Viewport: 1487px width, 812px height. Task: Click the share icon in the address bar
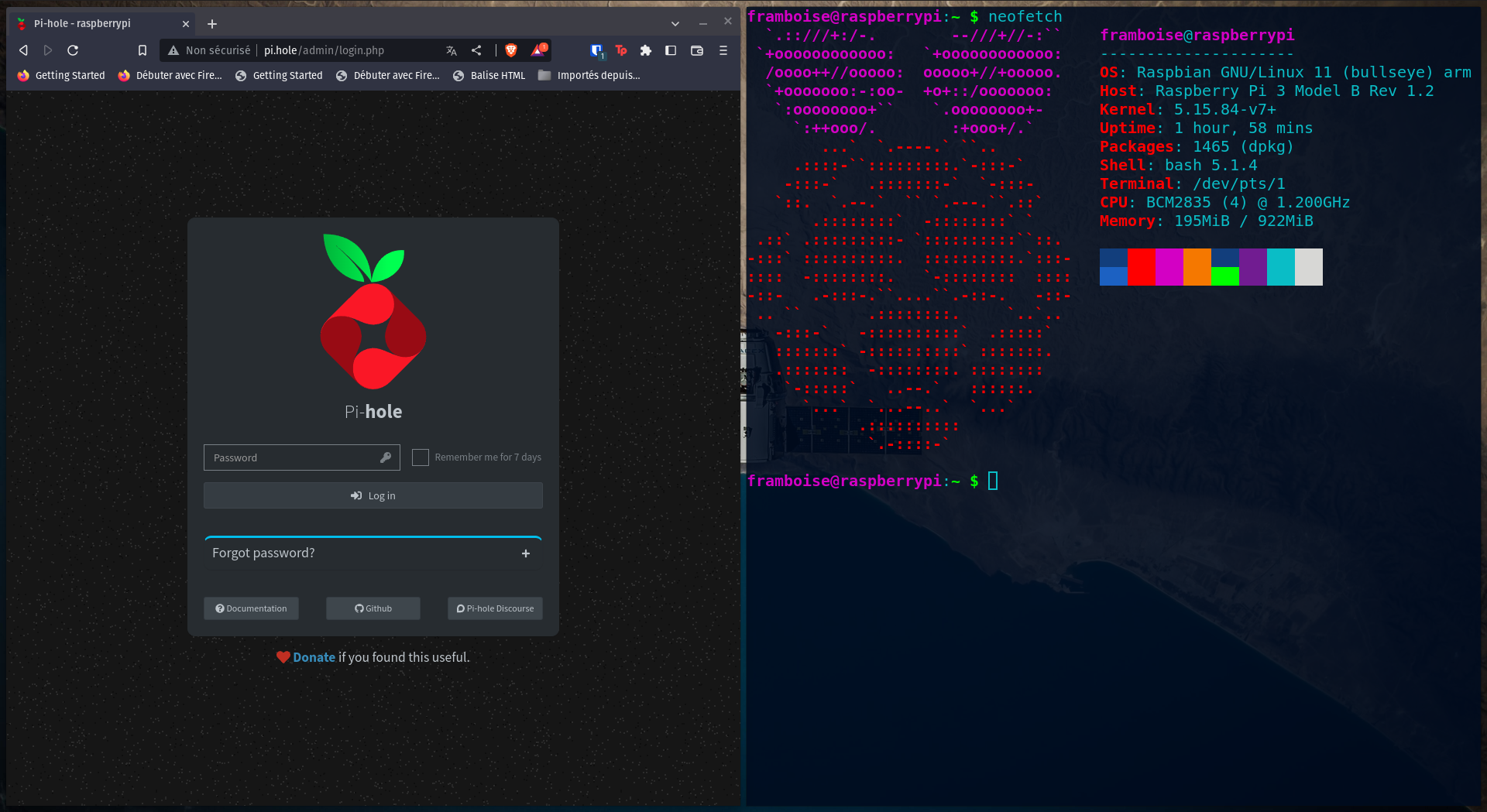[476, 50]
